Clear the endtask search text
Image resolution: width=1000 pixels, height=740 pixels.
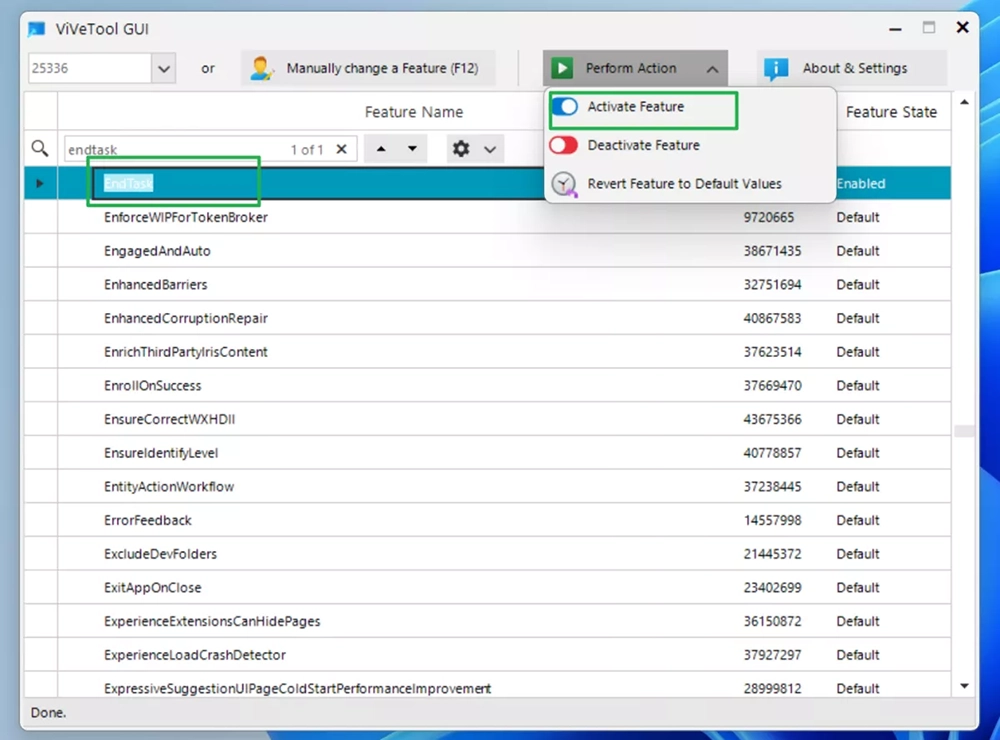point(341,149)
